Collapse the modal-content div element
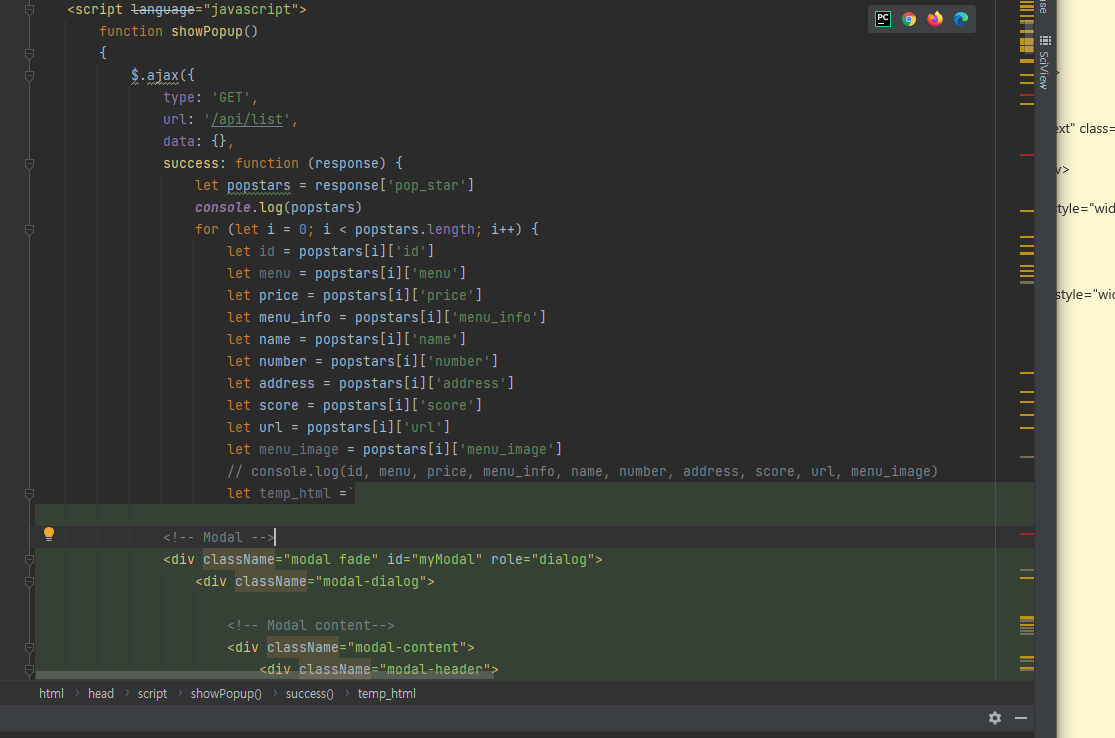The height and width of the screenshot is (738, 1115). tap(29, 648)
